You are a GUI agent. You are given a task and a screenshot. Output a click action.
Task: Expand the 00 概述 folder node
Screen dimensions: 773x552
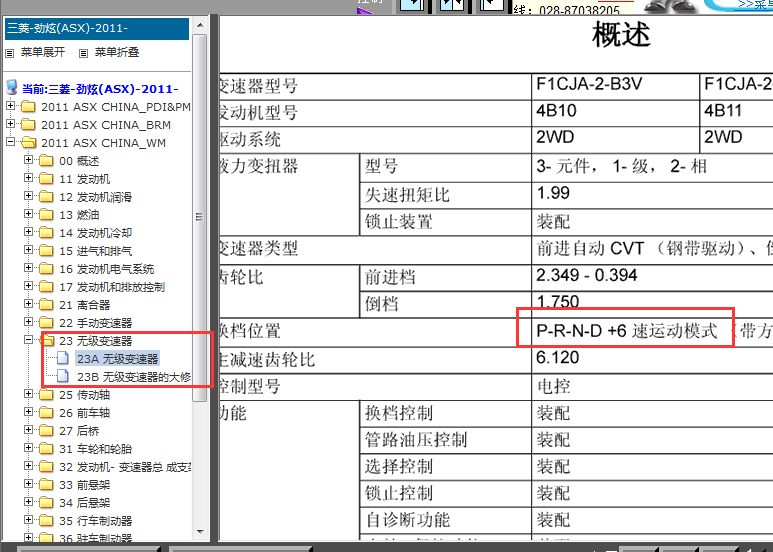(x=29, y=160)
